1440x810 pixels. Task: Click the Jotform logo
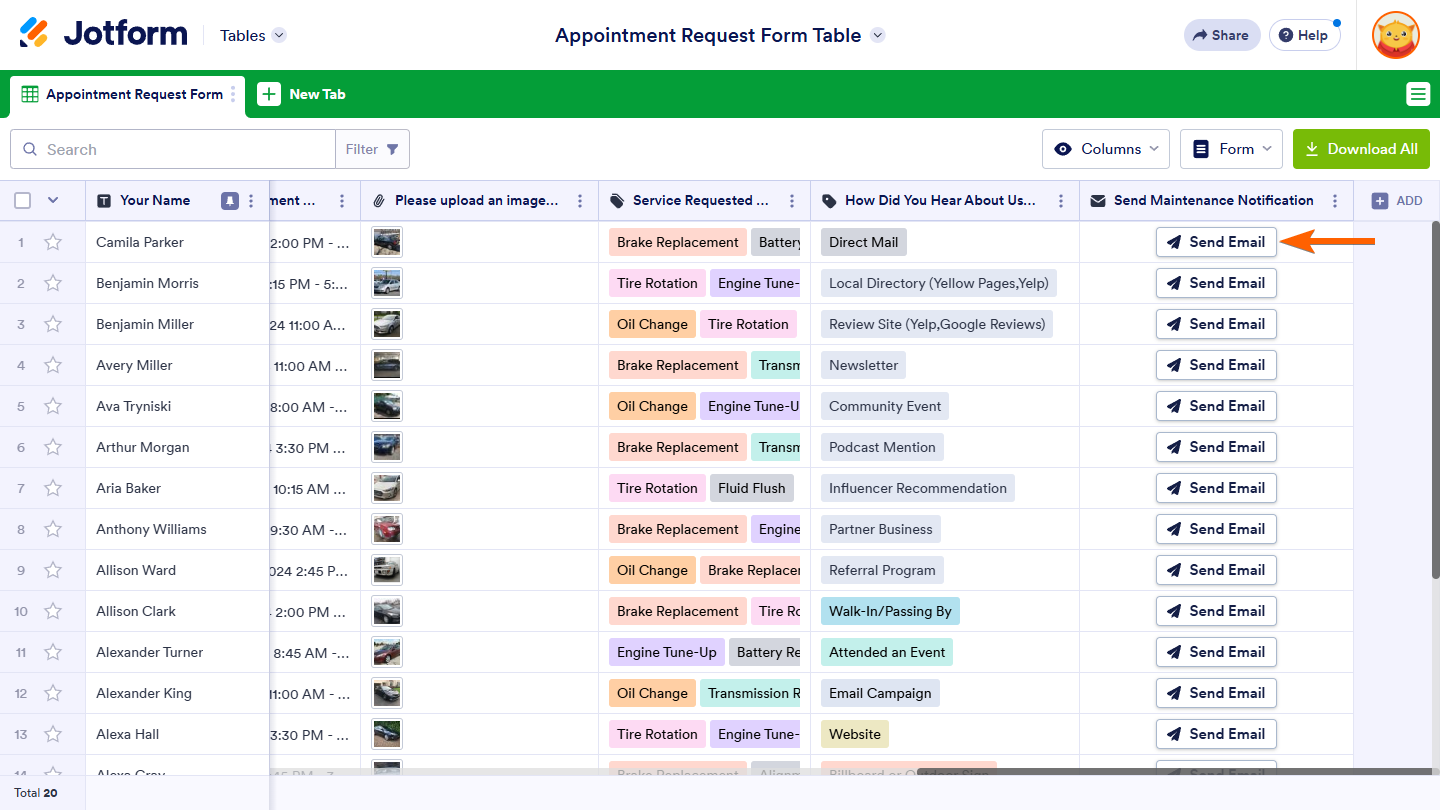pyautogui.click(x=103, y=34)
